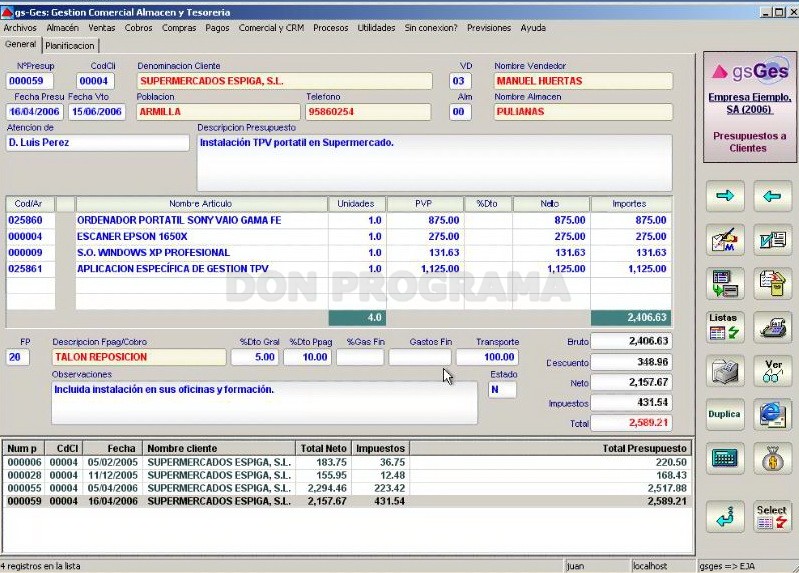This screenshot has width=799, height=573.
Task: Open the Compras menu
Action: (179, 28)
